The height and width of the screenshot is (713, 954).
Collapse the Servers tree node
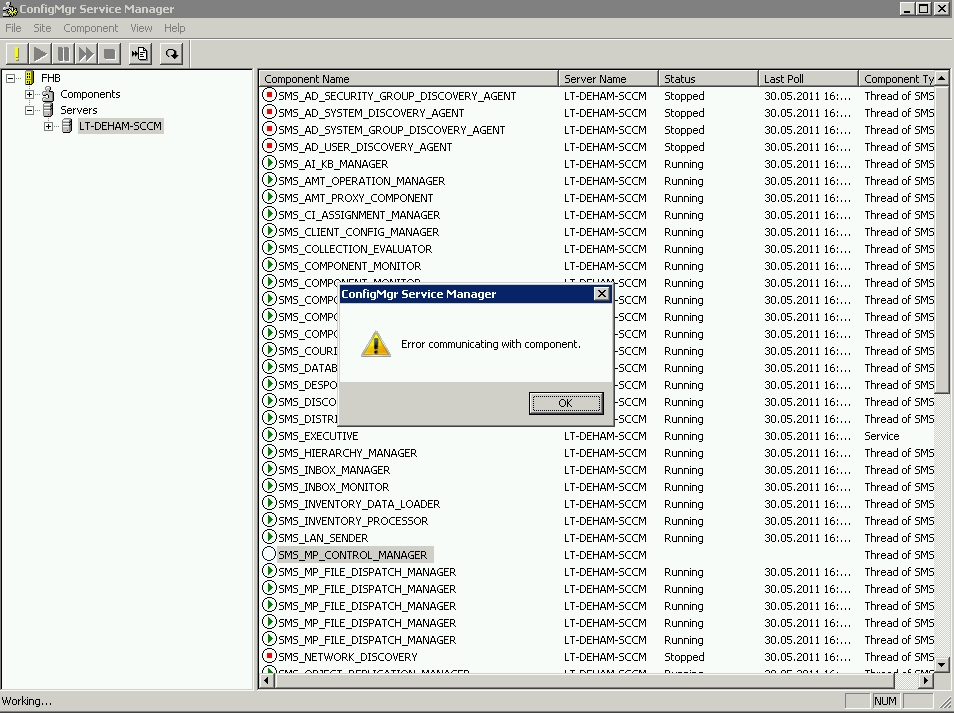pos(29,110)
